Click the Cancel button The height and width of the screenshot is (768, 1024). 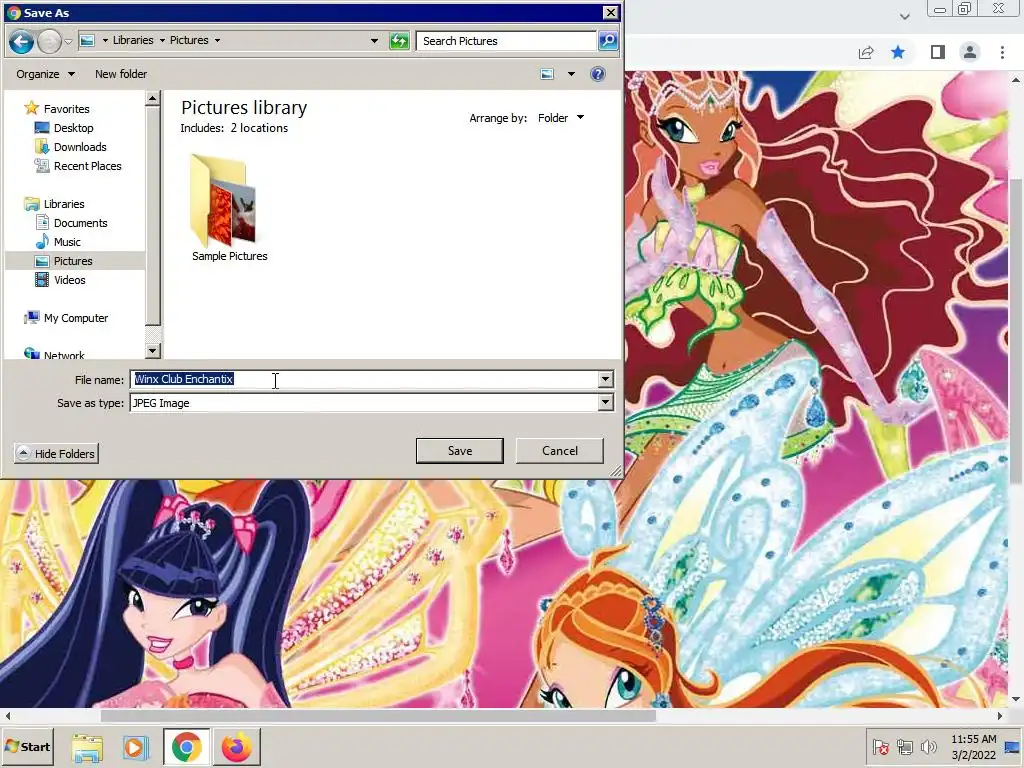[x=560, y=451]
